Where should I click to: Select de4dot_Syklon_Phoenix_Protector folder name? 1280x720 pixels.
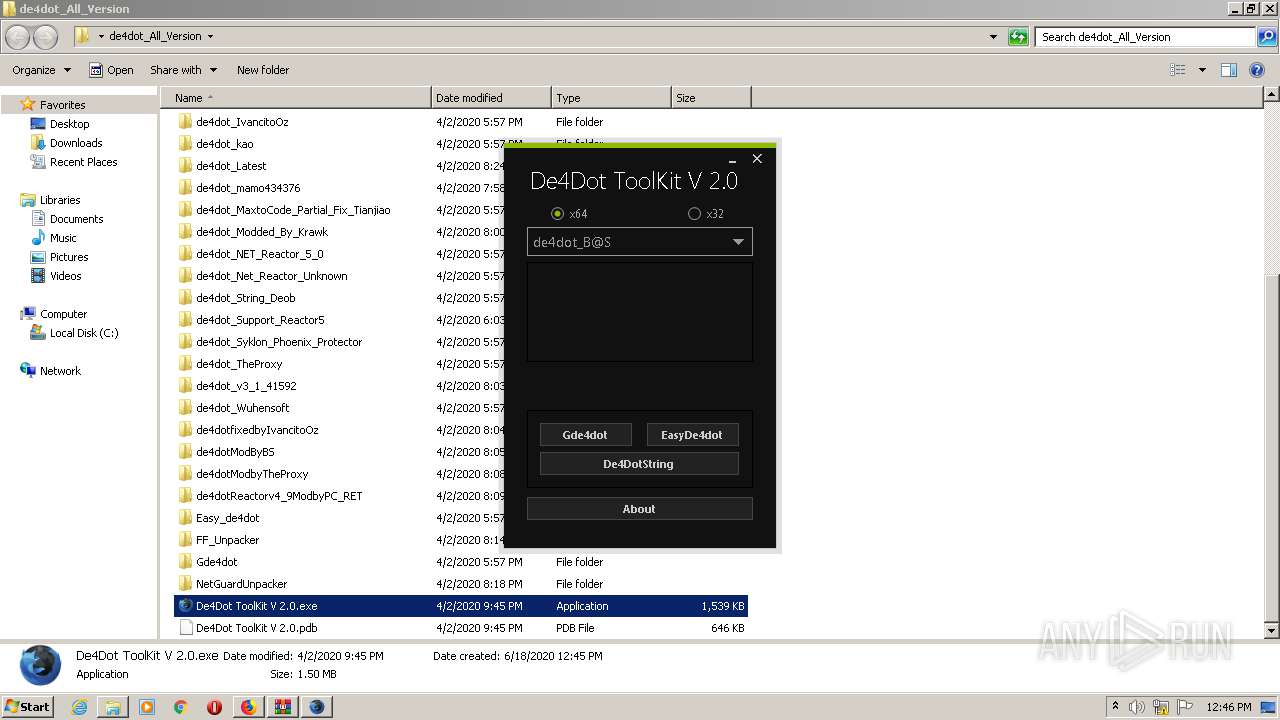pyautogui.click(x=279, y=342)
